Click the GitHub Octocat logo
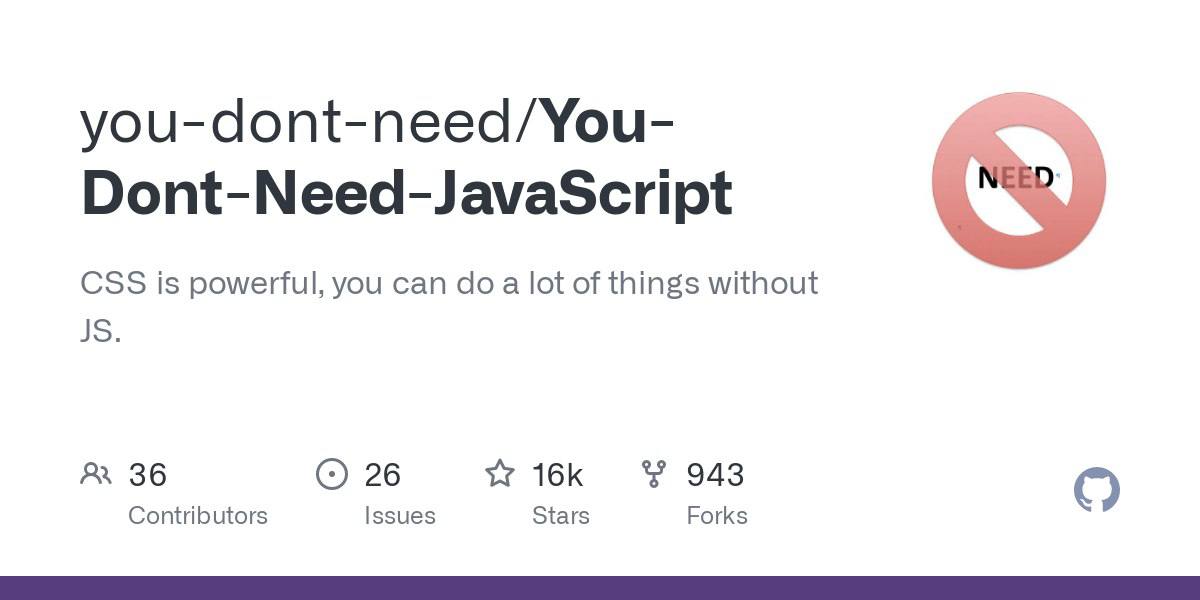This screenshot has width=1200, height=600. click(1096, 490)
